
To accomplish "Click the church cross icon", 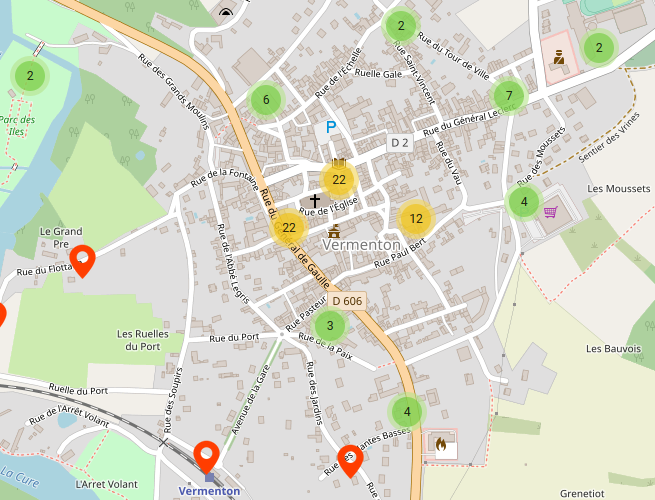I will (x=315, y=201).
